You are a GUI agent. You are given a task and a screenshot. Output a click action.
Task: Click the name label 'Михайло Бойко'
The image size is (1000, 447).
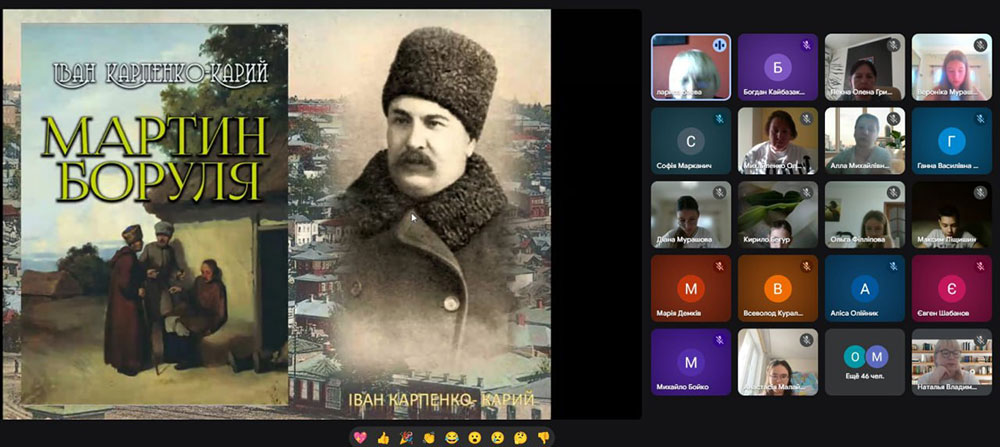point(682,387)
